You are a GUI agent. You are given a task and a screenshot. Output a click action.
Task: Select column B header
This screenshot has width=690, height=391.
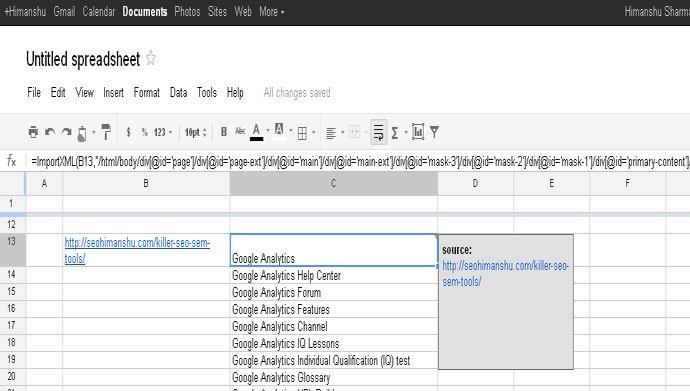[x=146, y=183]
